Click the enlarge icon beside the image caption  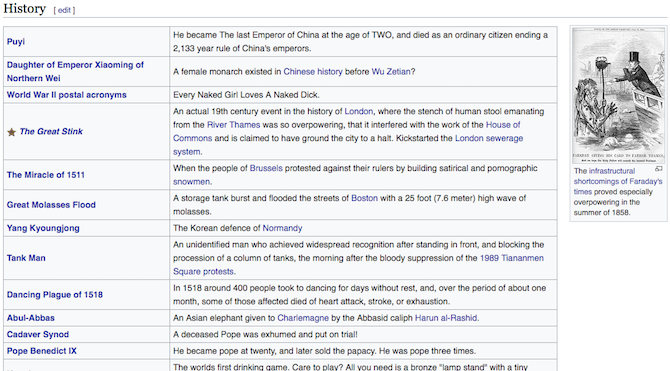coord(658,169)
